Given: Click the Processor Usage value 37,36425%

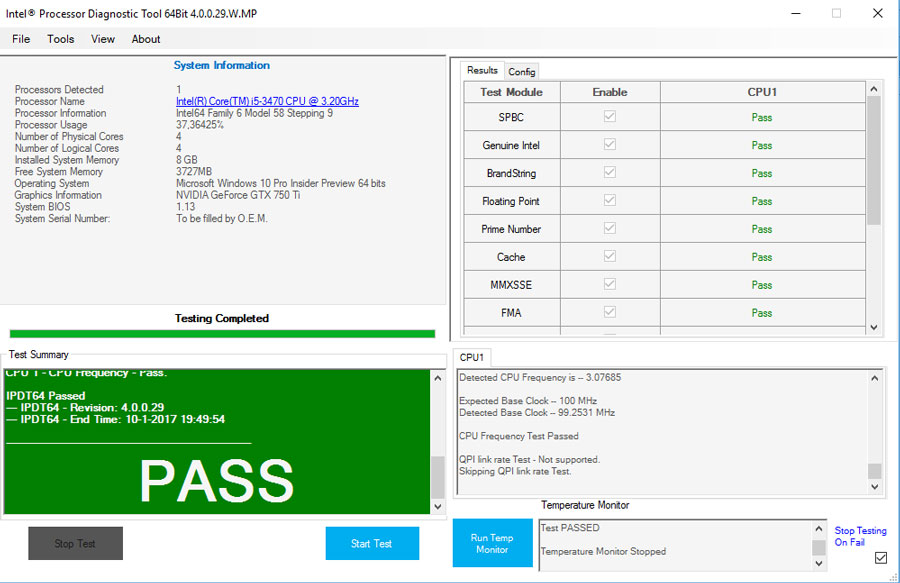Looking at the screenshot, I should tap(200, 125).
